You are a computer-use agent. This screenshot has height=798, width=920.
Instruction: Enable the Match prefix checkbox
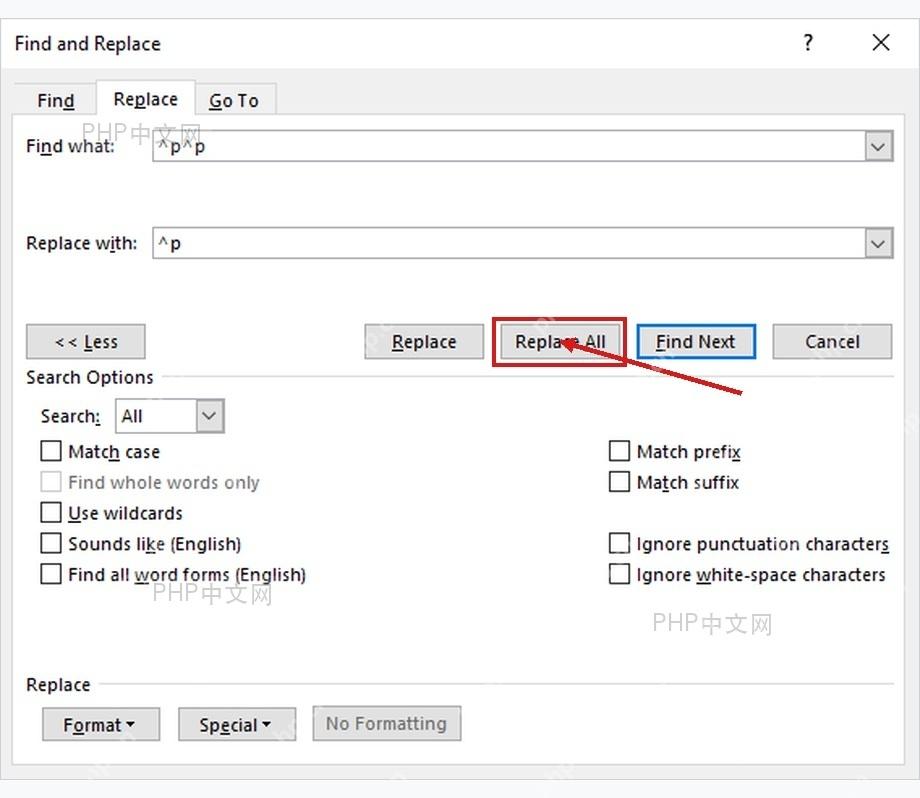620,451
